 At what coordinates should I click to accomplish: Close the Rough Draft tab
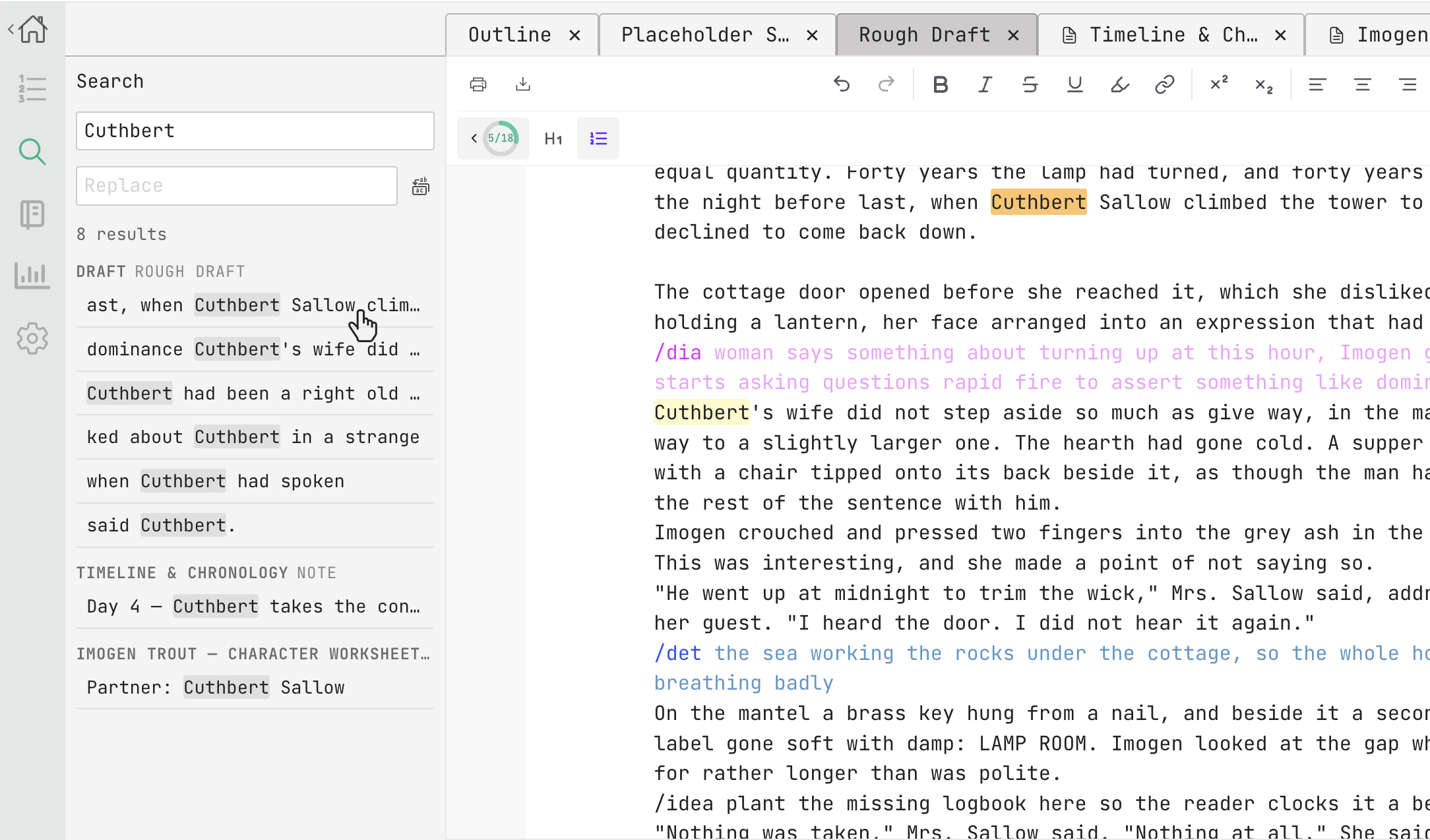click(x=1014, y=35)
